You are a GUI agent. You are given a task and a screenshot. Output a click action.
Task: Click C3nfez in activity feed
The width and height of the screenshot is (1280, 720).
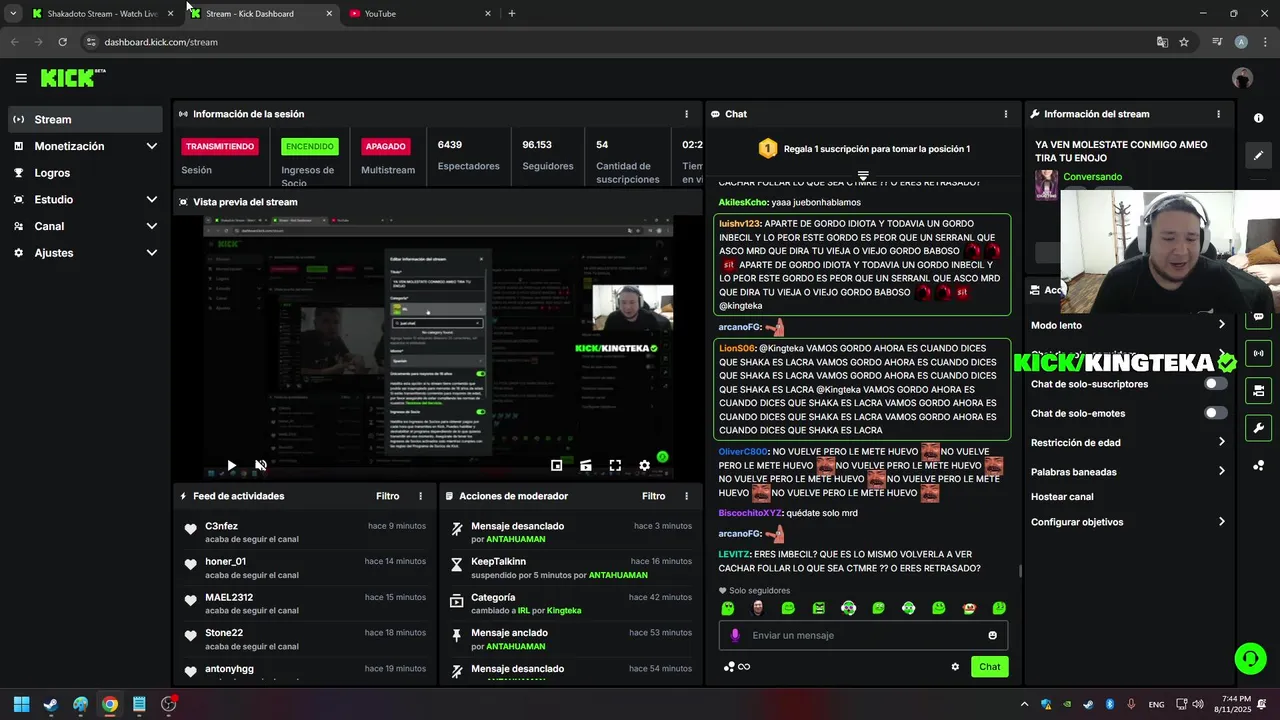coord(221,526)
